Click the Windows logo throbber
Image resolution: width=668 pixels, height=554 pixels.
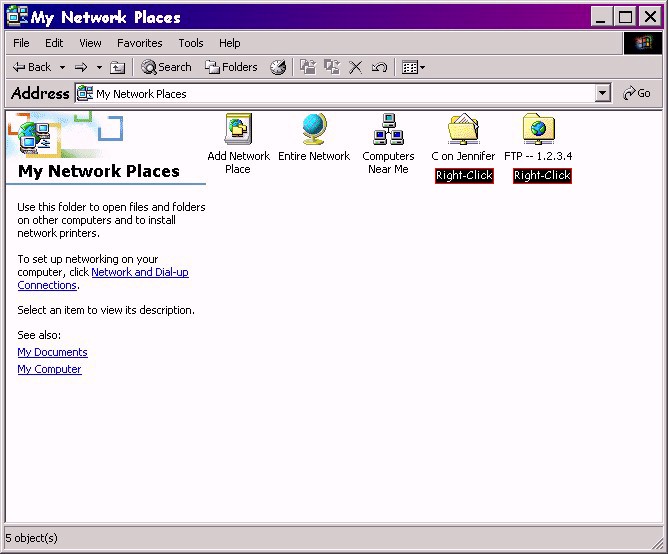pyautogui.click(x=643, y=43)
